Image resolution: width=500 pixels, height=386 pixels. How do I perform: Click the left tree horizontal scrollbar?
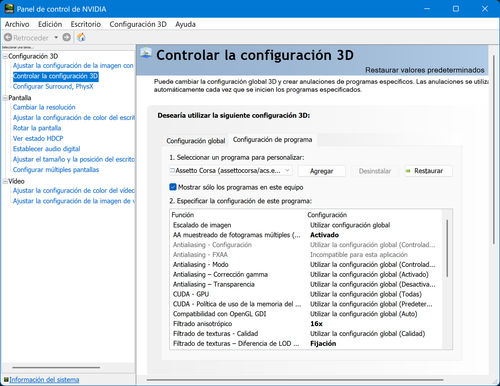coord(56,368)
